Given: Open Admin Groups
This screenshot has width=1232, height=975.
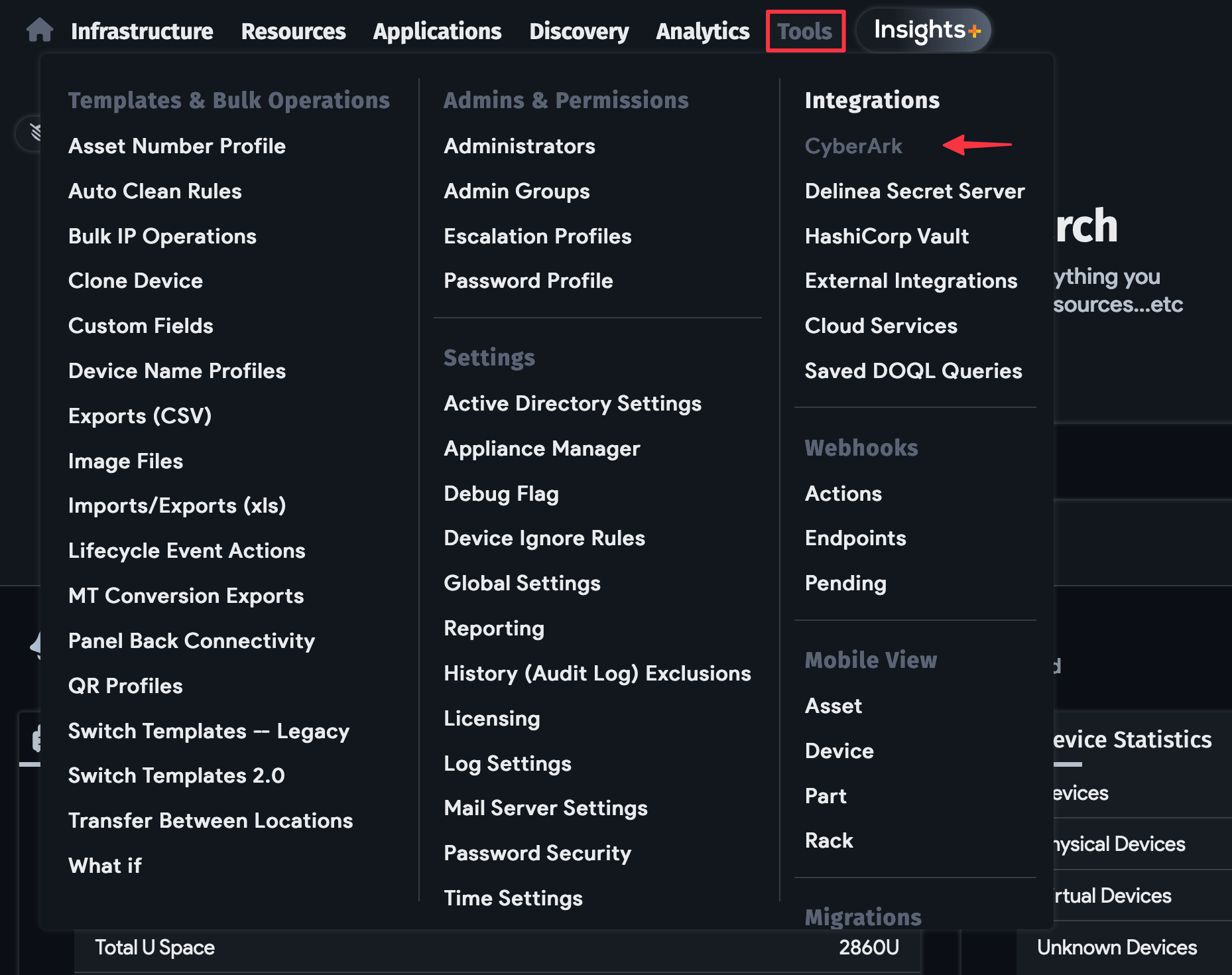Looking at the screenshot, I should click(x=517, y=191).
